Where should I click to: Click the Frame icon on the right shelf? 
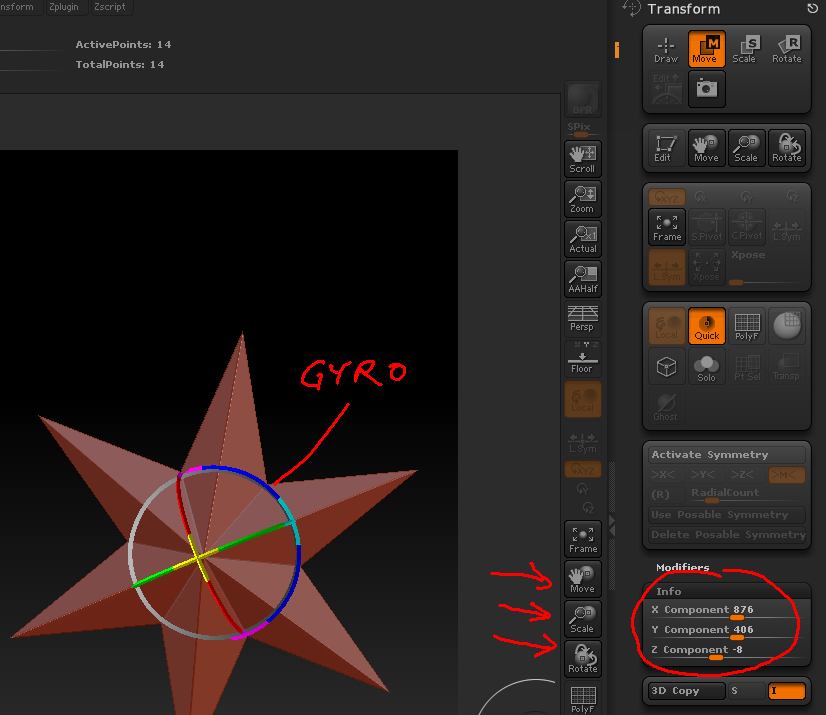[583, 539]
